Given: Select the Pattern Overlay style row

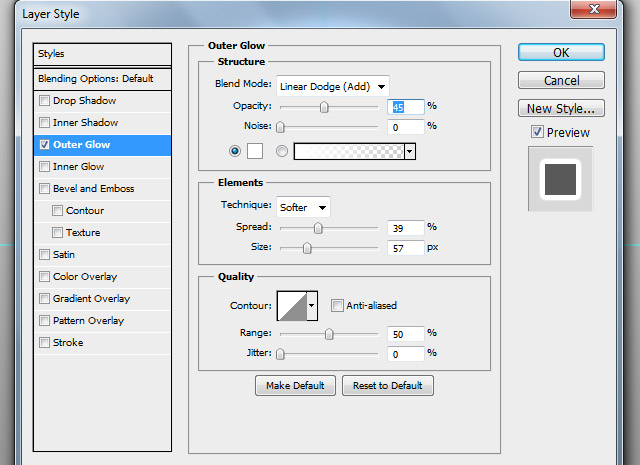Looking at the screenshot, I should 102,320.
